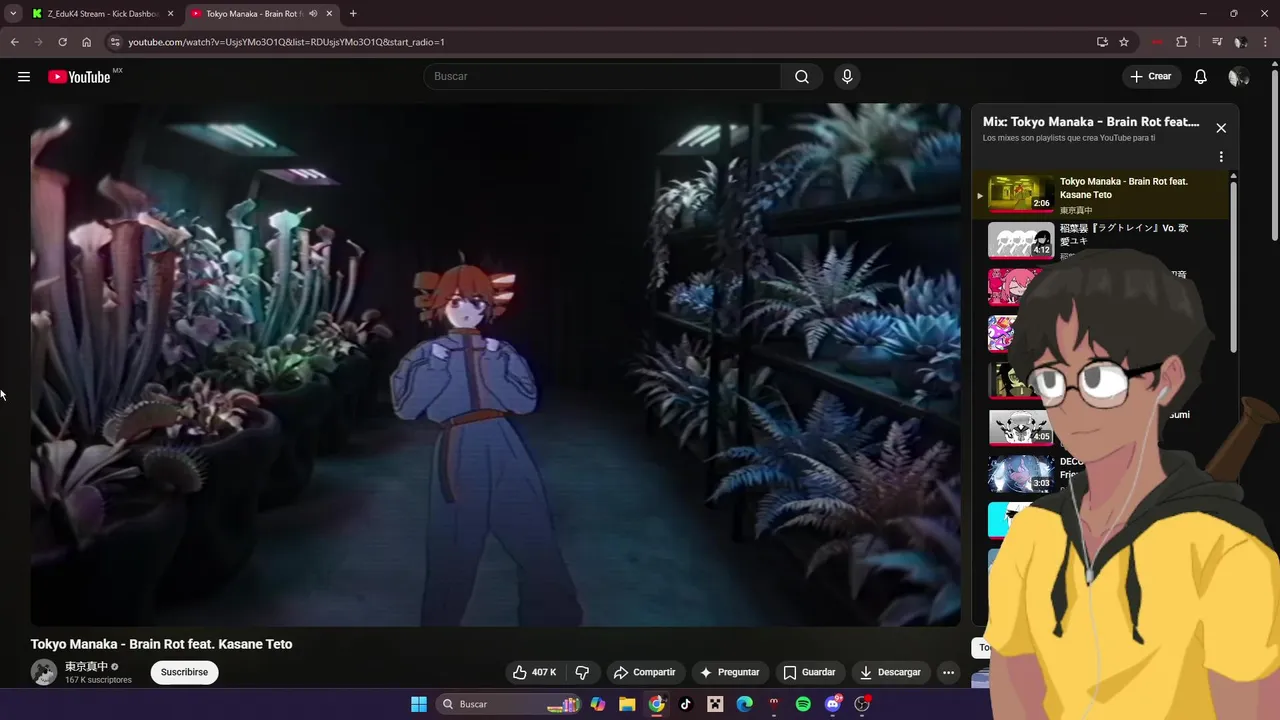1280x720 pixels.
Task: Open Microsoft Edge from the taskbar
Action: click(x=745, y=704)
